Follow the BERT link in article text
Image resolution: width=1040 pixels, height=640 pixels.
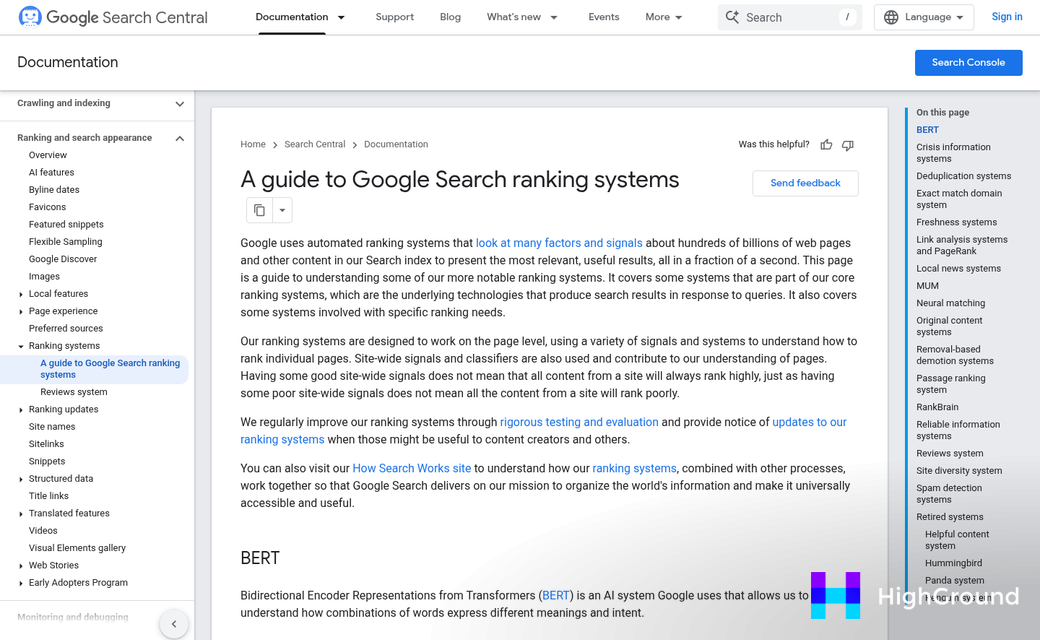click(556, 594)
